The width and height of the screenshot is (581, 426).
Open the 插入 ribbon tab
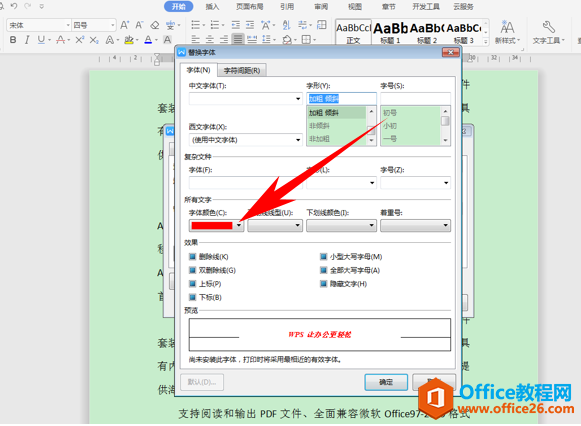(212, 7)
